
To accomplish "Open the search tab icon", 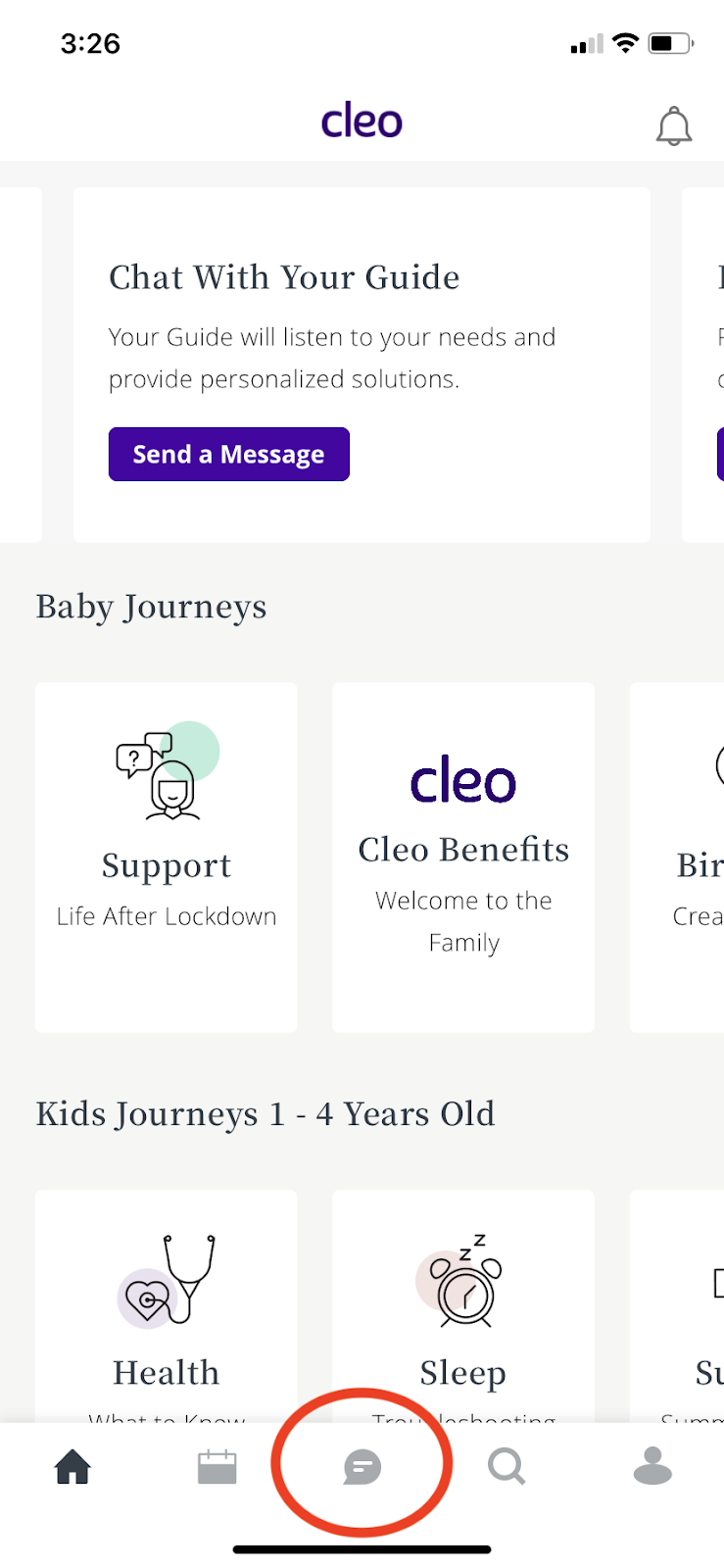I will [507, 1467].
